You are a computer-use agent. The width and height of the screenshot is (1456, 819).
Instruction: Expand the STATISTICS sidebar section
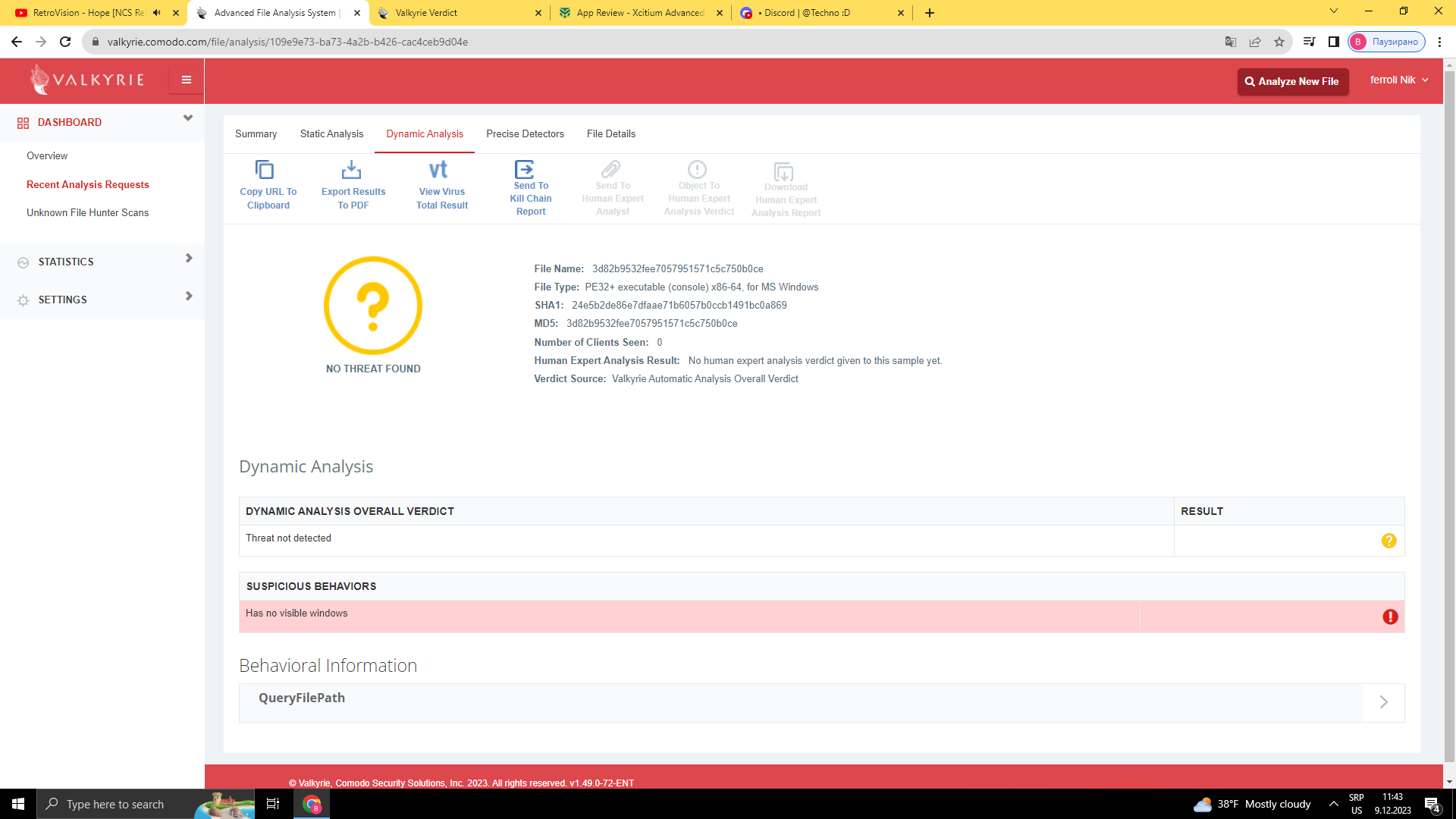pyautogui.click(x=188, y=259)
